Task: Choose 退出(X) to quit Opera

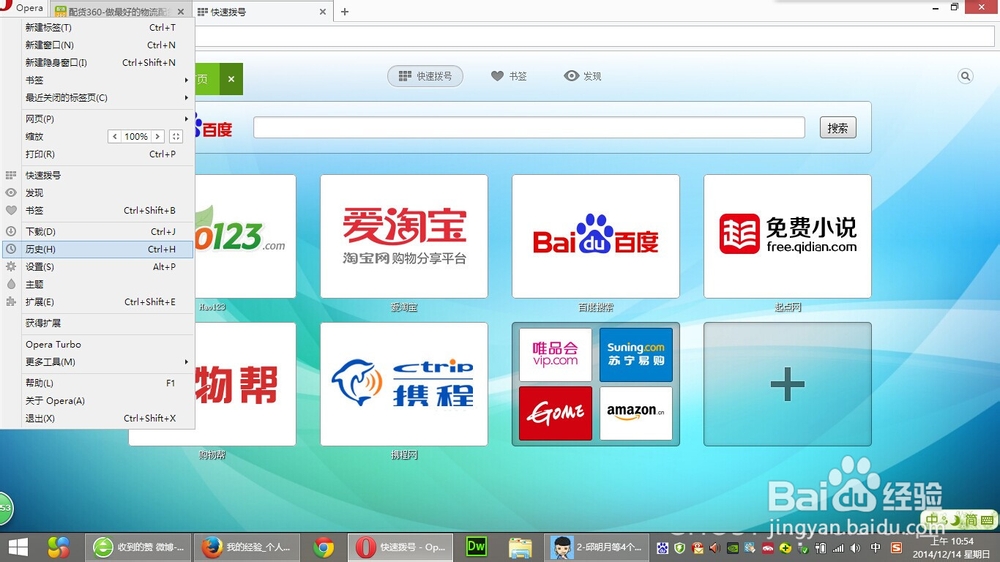Action: pyautogui.click(x=98, y=418)
